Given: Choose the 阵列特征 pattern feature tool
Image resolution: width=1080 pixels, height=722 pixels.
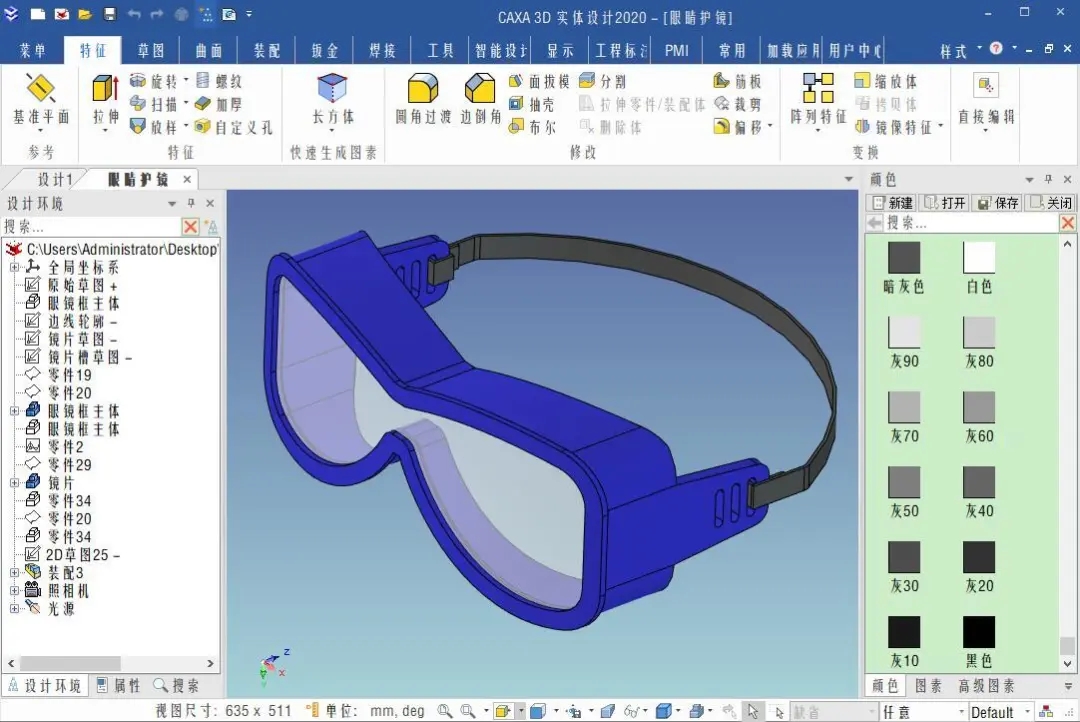Looking at the screenshot, I should click(x=818, y=98).
